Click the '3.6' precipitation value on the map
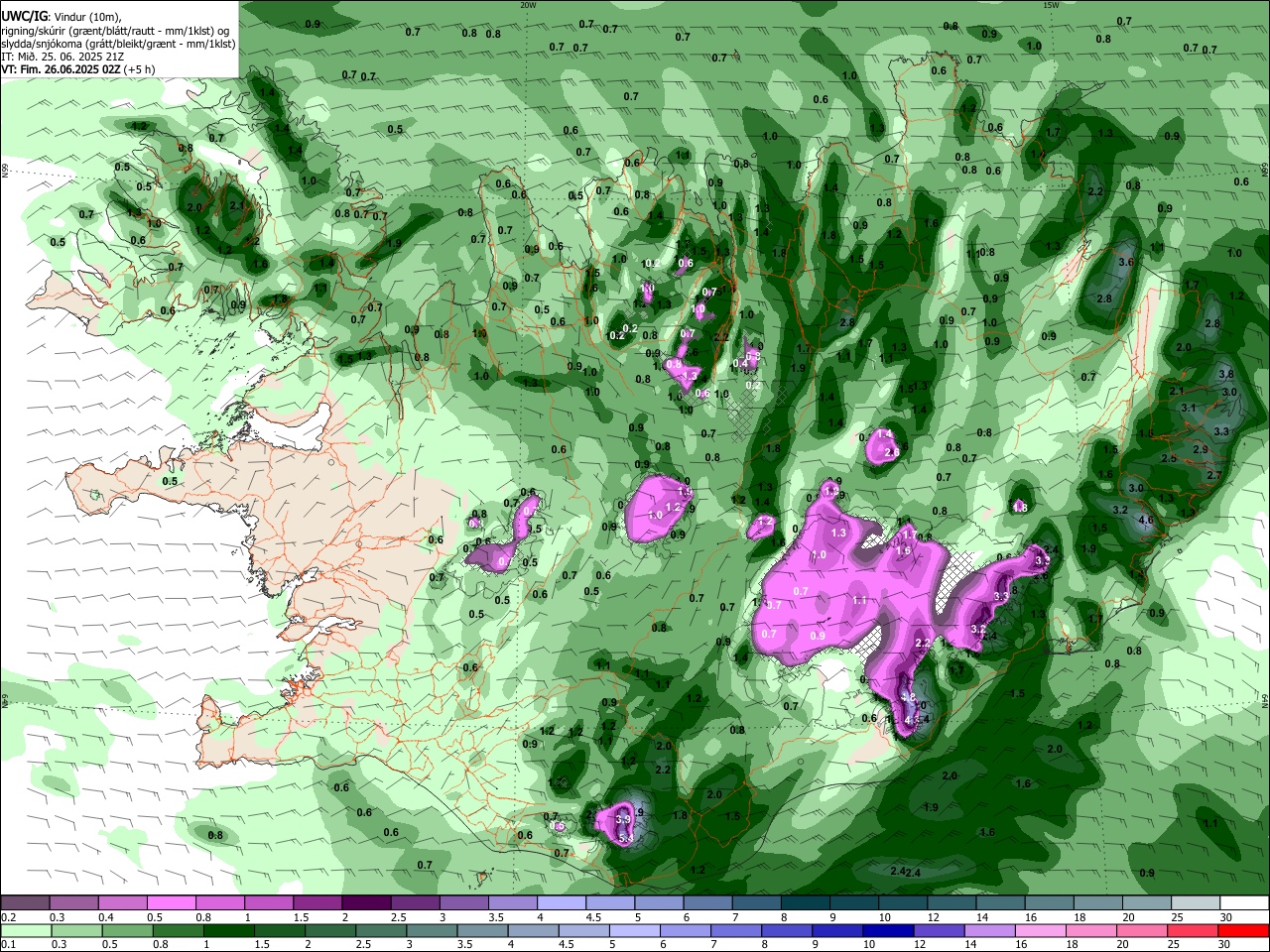Viewport: 1270px width, 952px height. tap(1126, 263)
